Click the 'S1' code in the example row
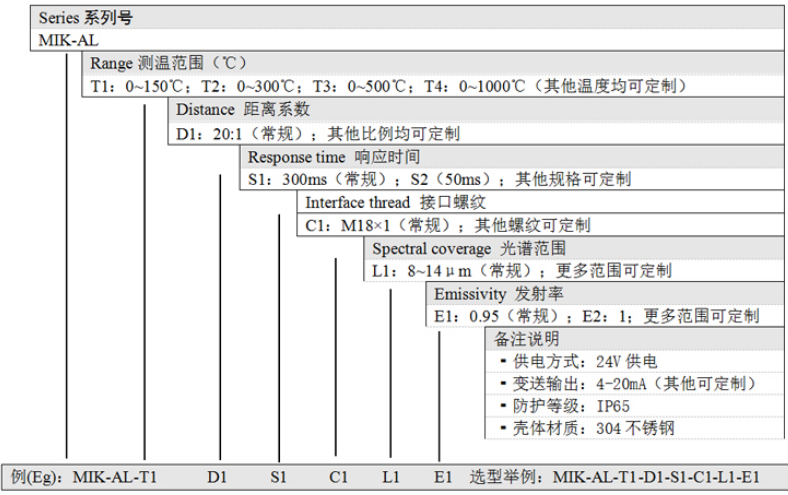 click(278, 477)
